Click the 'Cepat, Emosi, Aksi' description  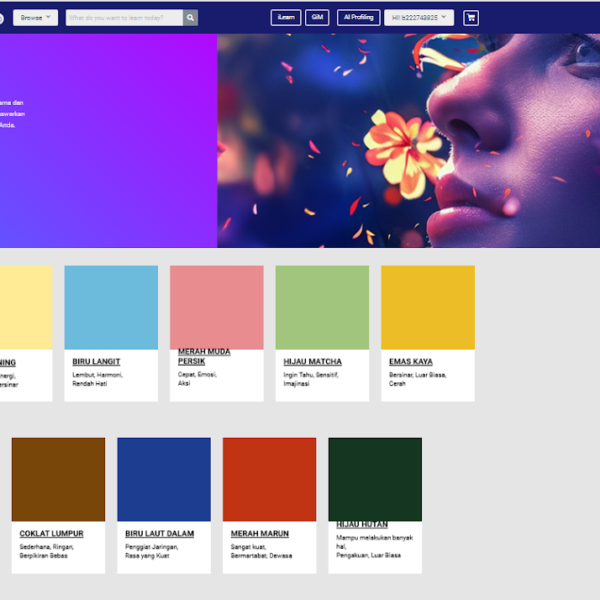point(197,379)
